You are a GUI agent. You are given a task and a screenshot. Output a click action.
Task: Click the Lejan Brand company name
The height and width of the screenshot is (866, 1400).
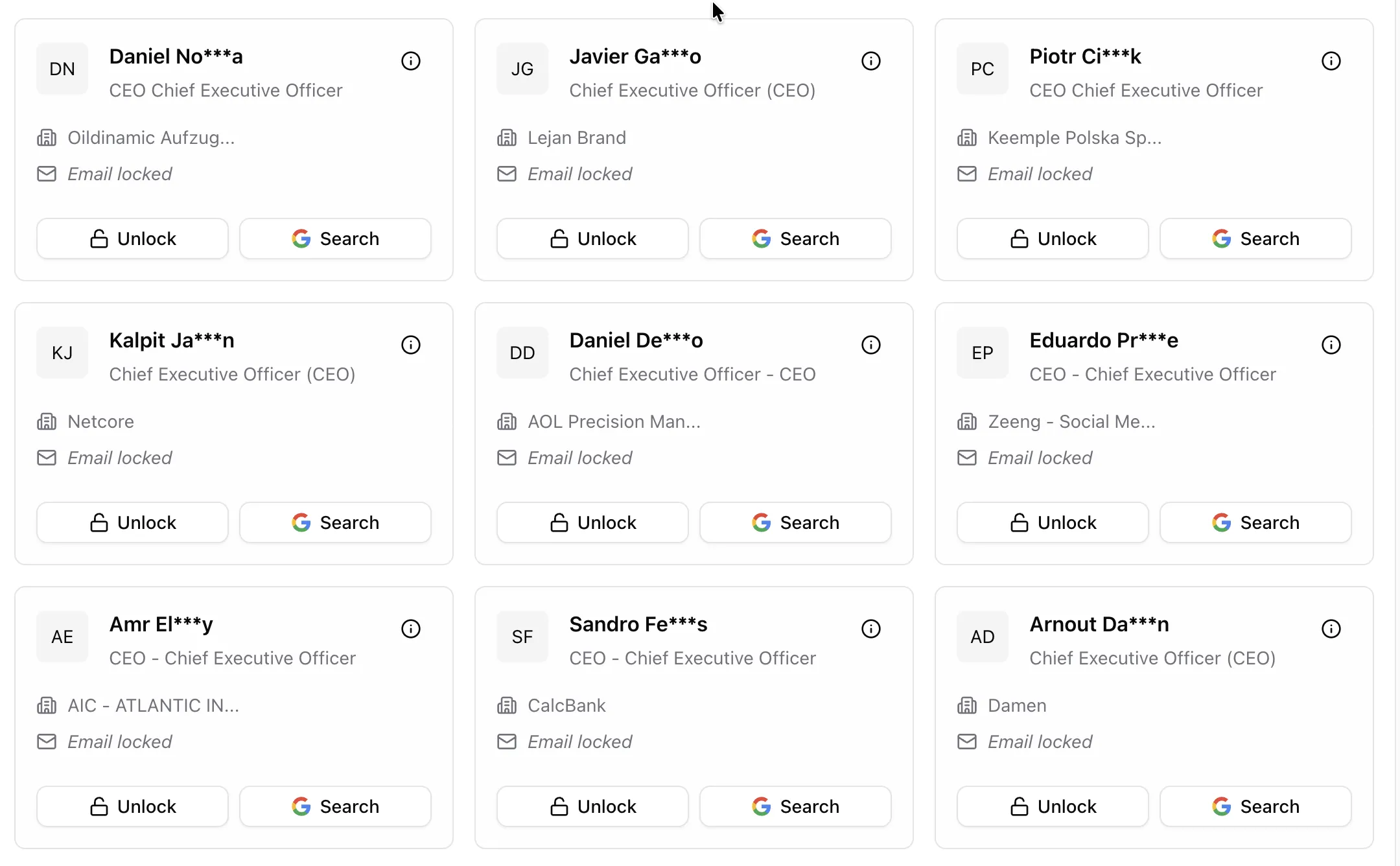(x=576, y=137)
